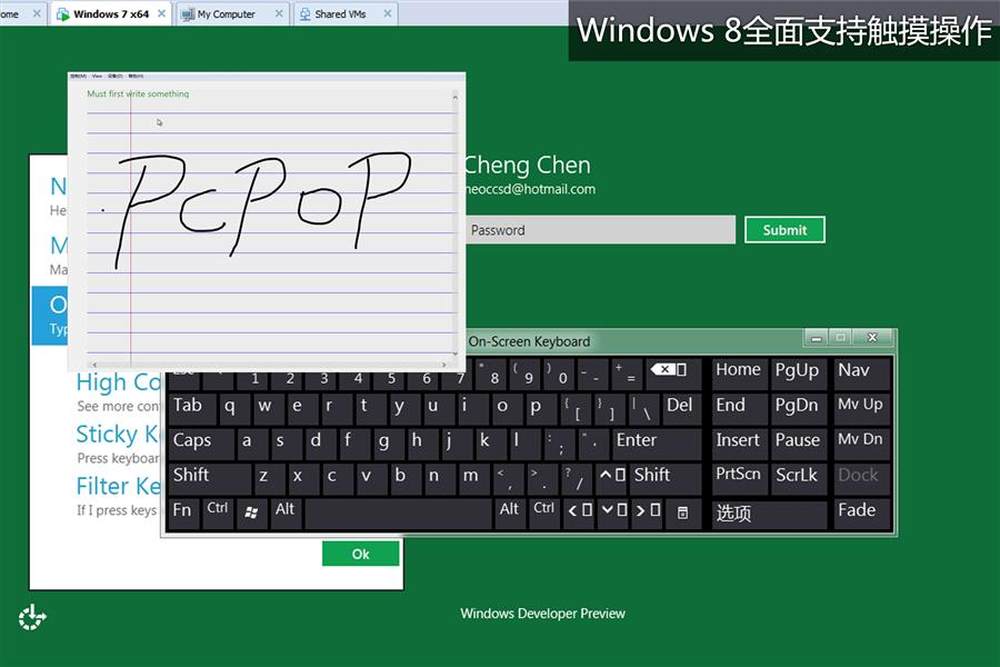This screenshot has width=1000, height=667.
Task: Click the Ease of Access icon
Action: tap(31, 617)
